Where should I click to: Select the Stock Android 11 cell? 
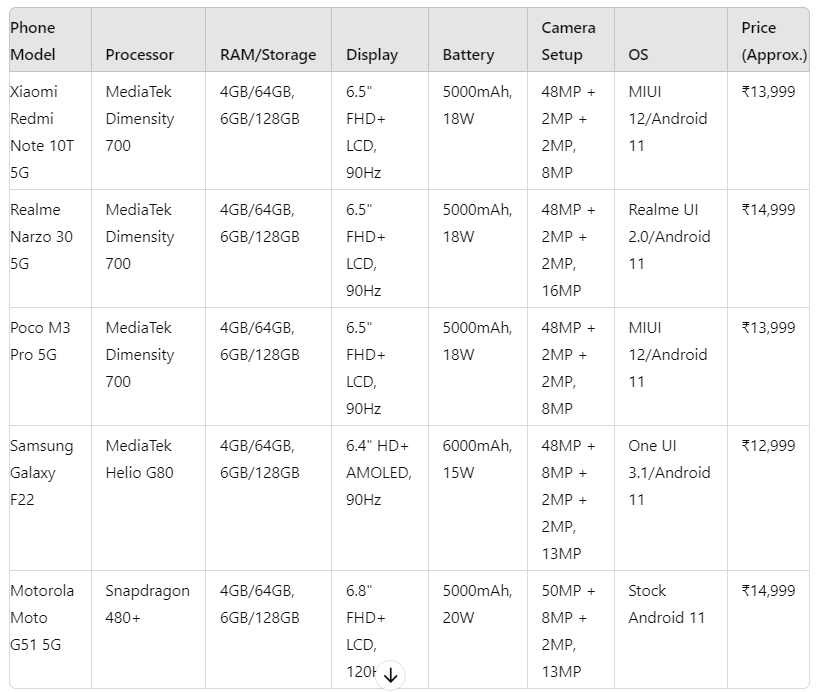click(x=671, y=629)
